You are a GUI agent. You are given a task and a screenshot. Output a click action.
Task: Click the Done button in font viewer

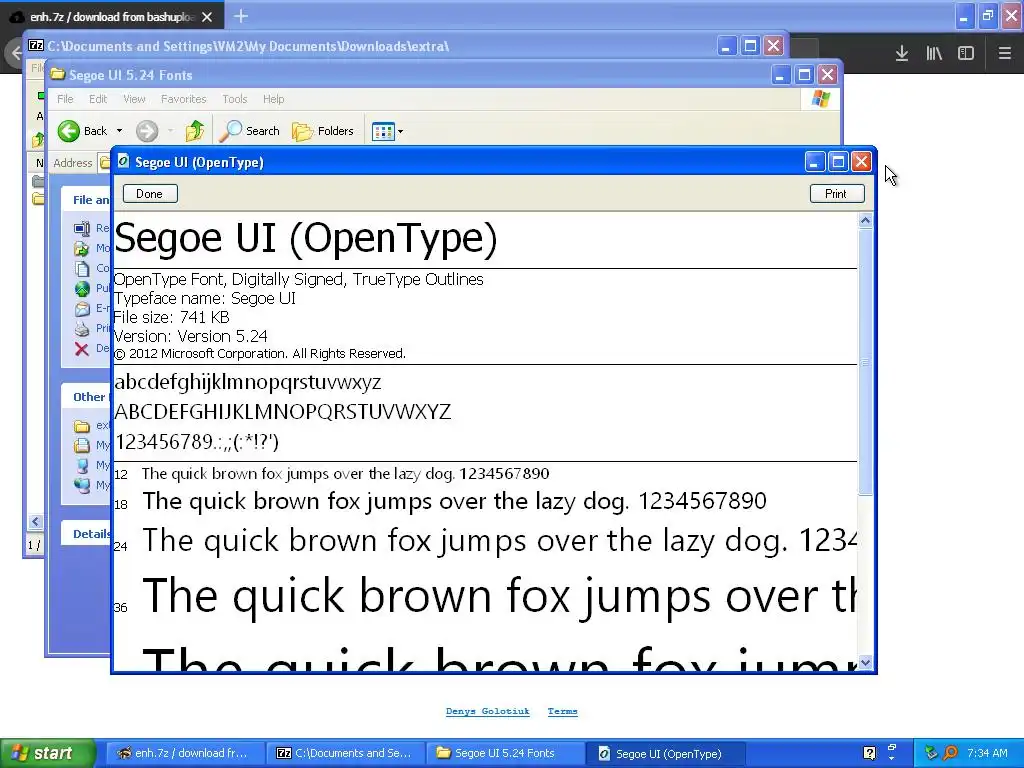tap(150, 194)
